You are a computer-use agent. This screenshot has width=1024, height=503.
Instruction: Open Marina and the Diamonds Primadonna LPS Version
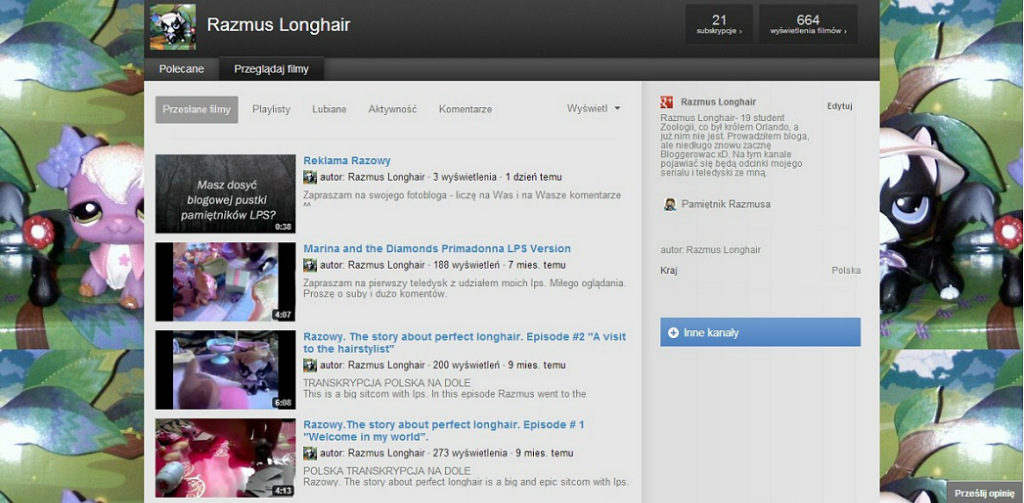click(437, 249)
